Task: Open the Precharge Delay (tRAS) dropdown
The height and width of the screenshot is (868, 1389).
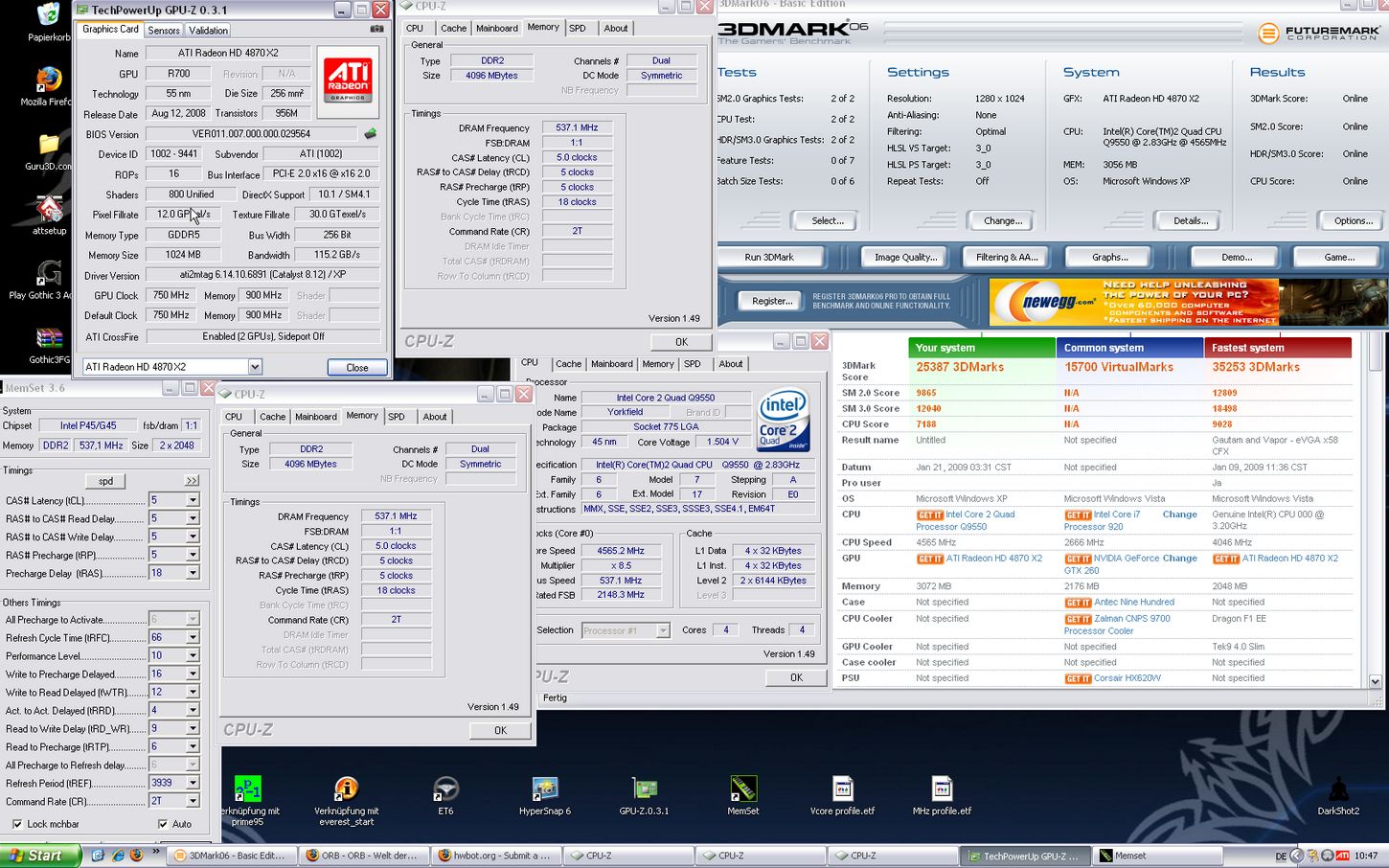Action: point(193,573)
